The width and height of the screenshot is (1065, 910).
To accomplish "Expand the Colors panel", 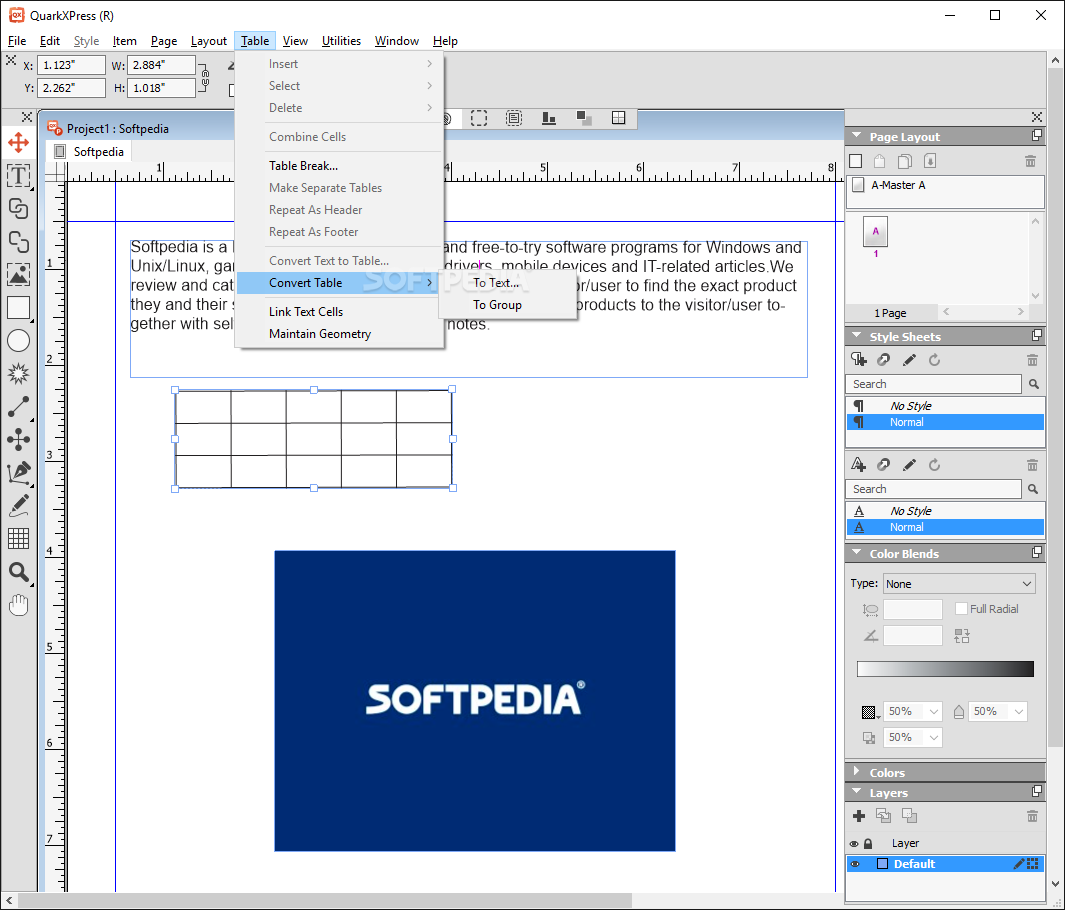I will pos(856,772).
